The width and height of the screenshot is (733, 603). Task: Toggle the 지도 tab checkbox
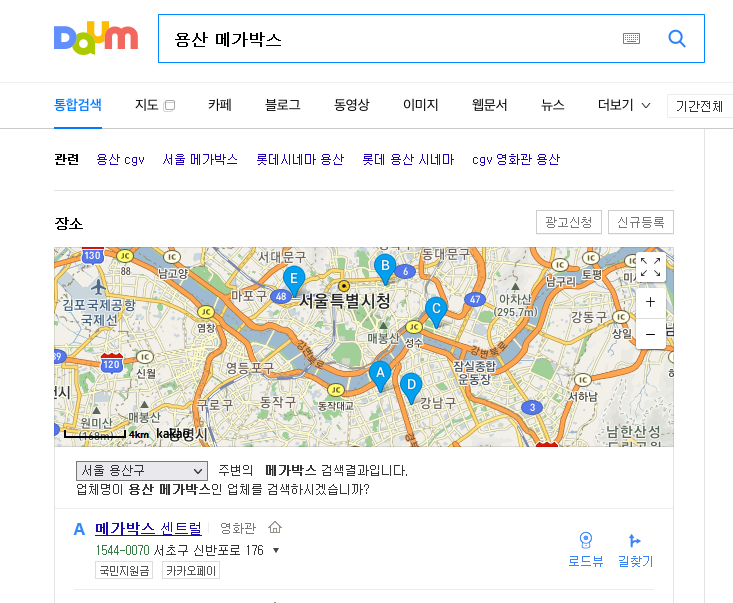click(x=170, y=106)
